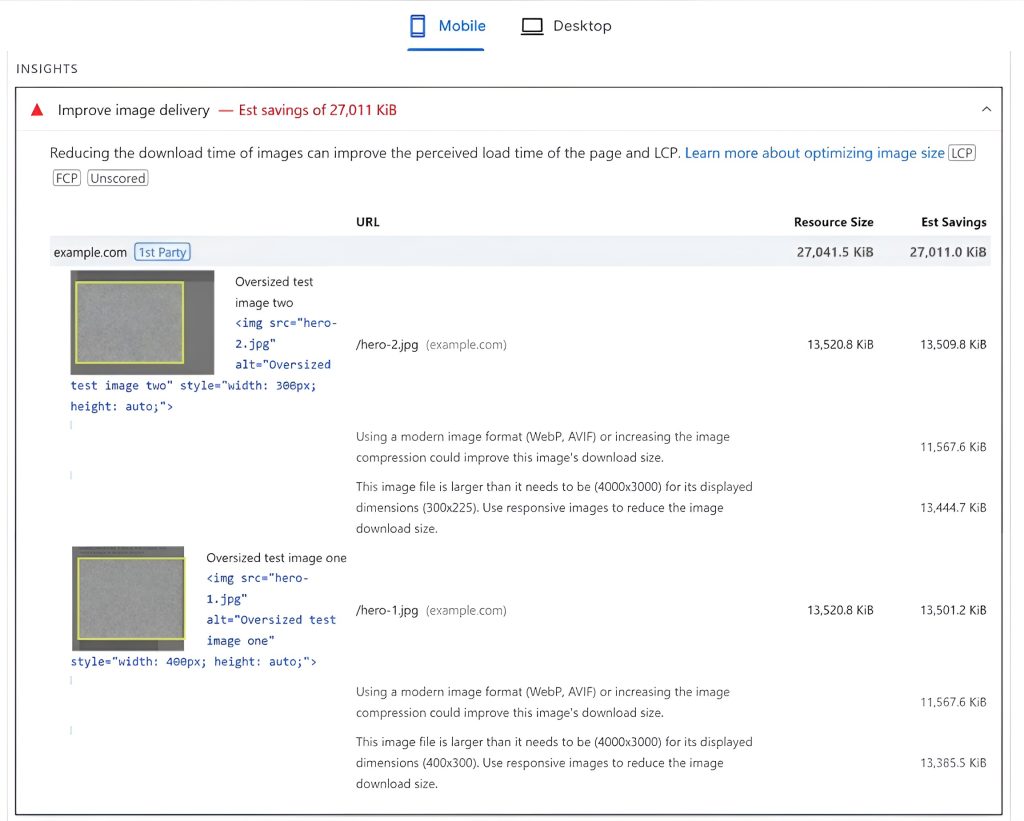Switch to the Mobile tab

pyautogui.click(x=447, y=26)
